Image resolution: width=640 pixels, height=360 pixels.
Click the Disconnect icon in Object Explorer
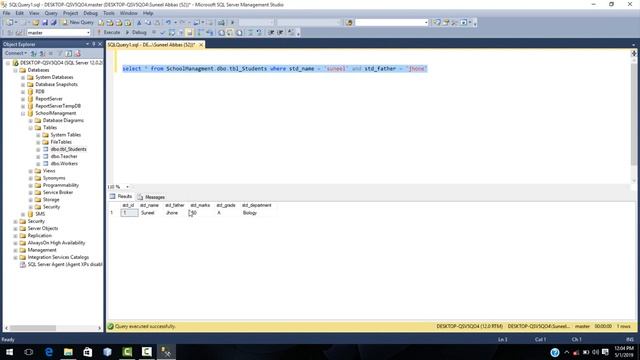pyautogui.click(x=42, y=53)
